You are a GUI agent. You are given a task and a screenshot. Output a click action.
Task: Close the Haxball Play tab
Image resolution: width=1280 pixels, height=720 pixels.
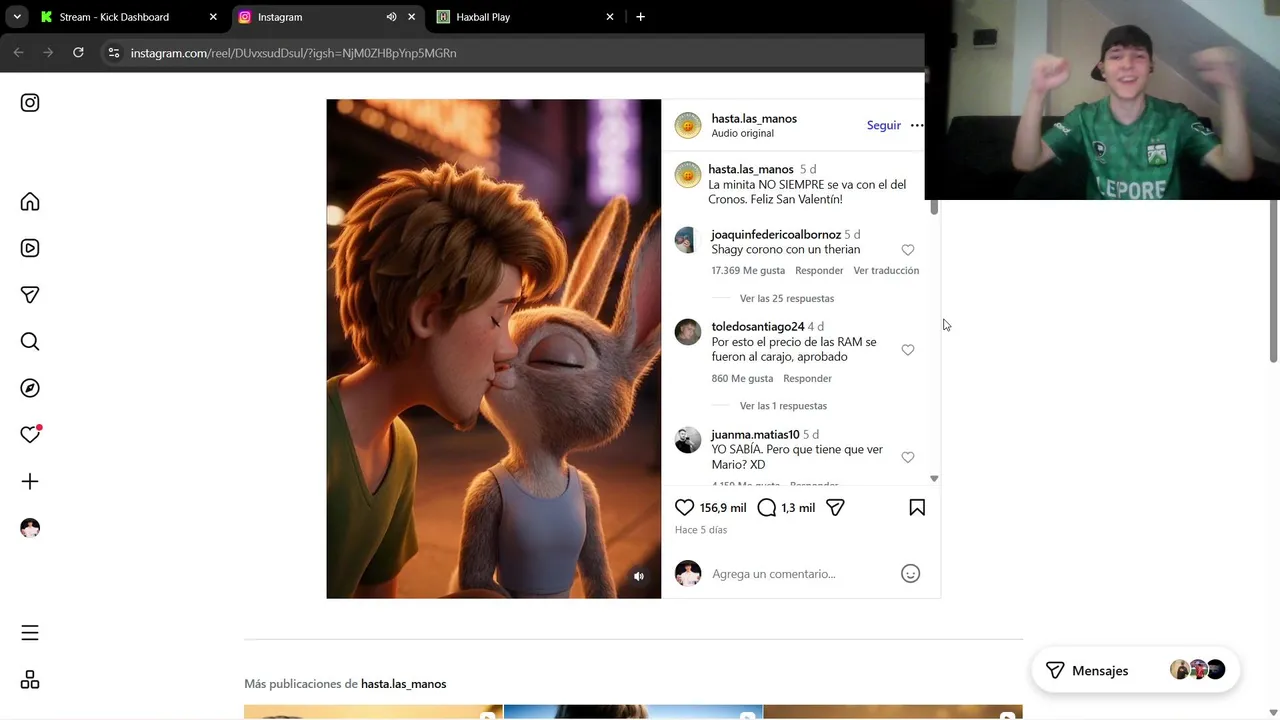coord(610,17)
